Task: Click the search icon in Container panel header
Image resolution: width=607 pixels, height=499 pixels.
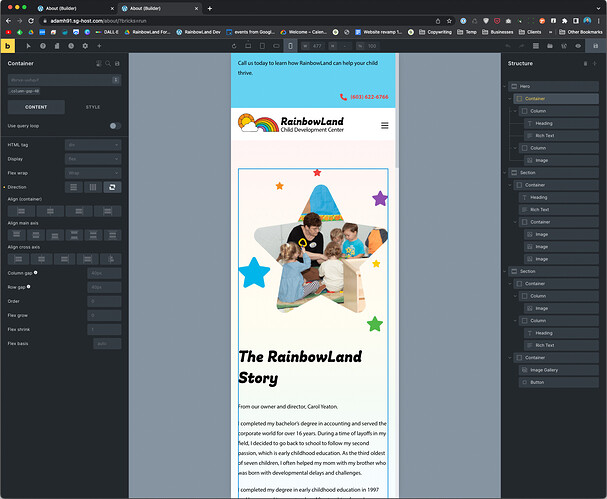Action: 108,63
